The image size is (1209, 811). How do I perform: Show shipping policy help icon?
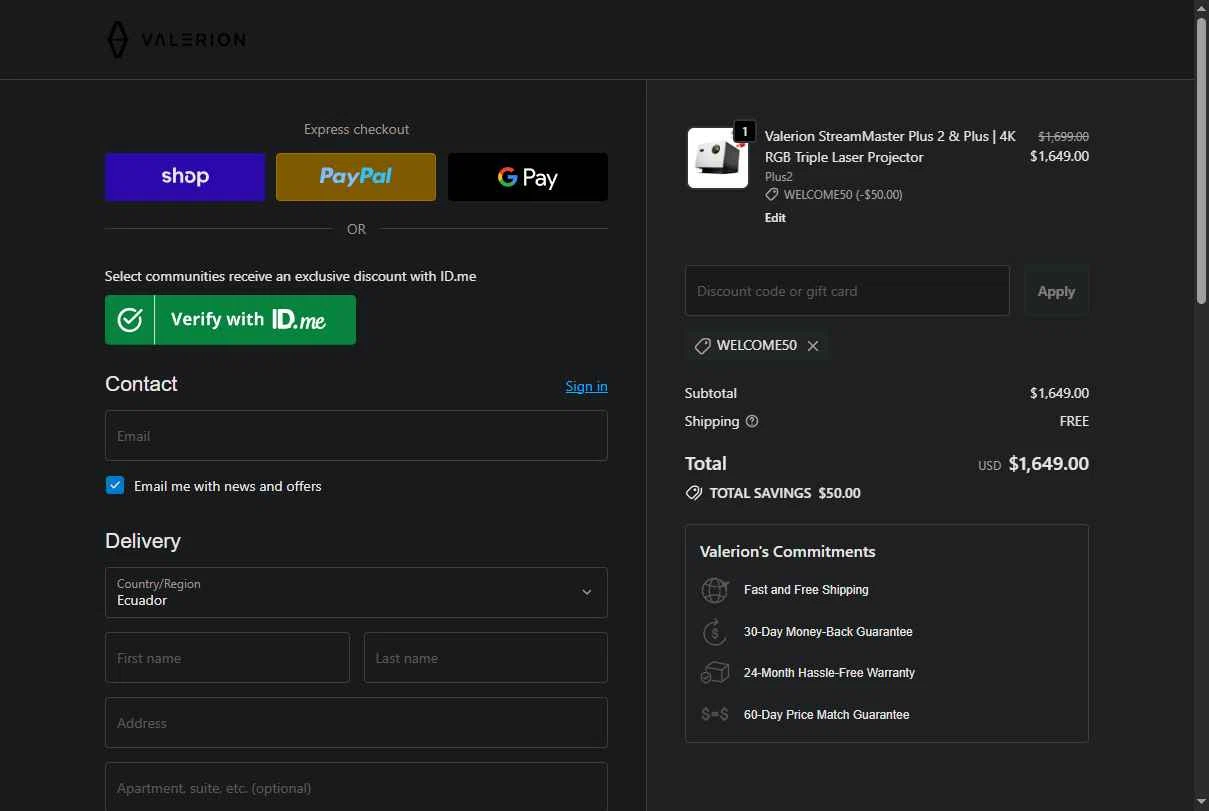pos(752,421)
